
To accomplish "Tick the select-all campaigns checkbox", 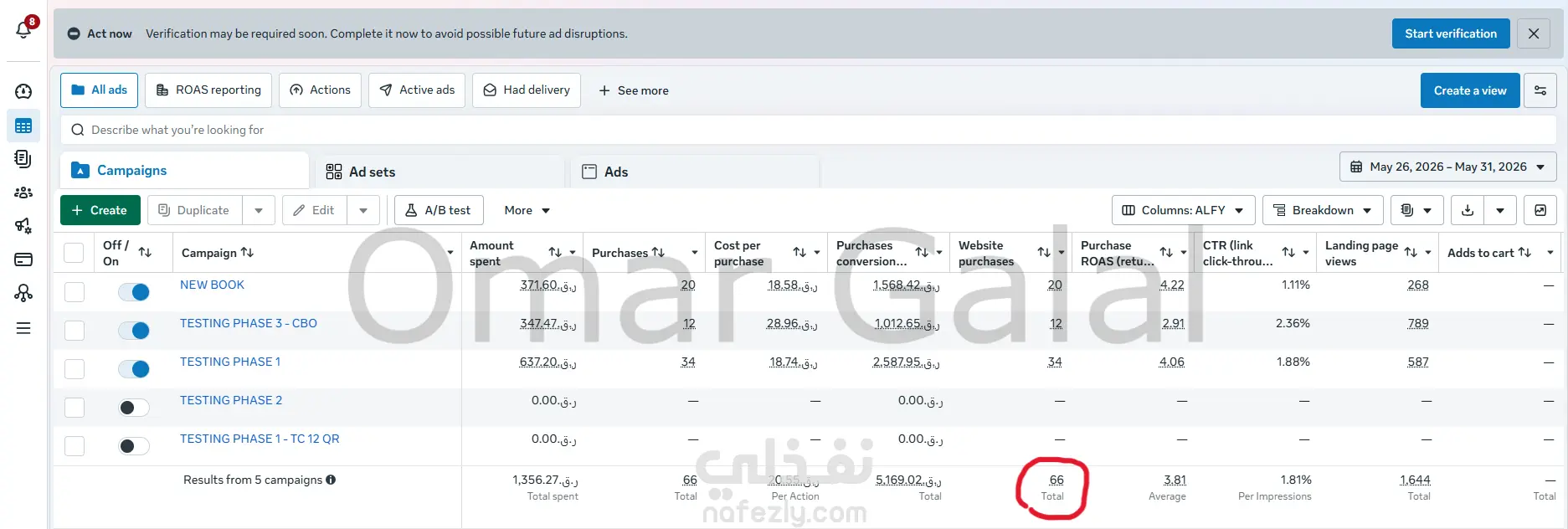I will 74,253.
